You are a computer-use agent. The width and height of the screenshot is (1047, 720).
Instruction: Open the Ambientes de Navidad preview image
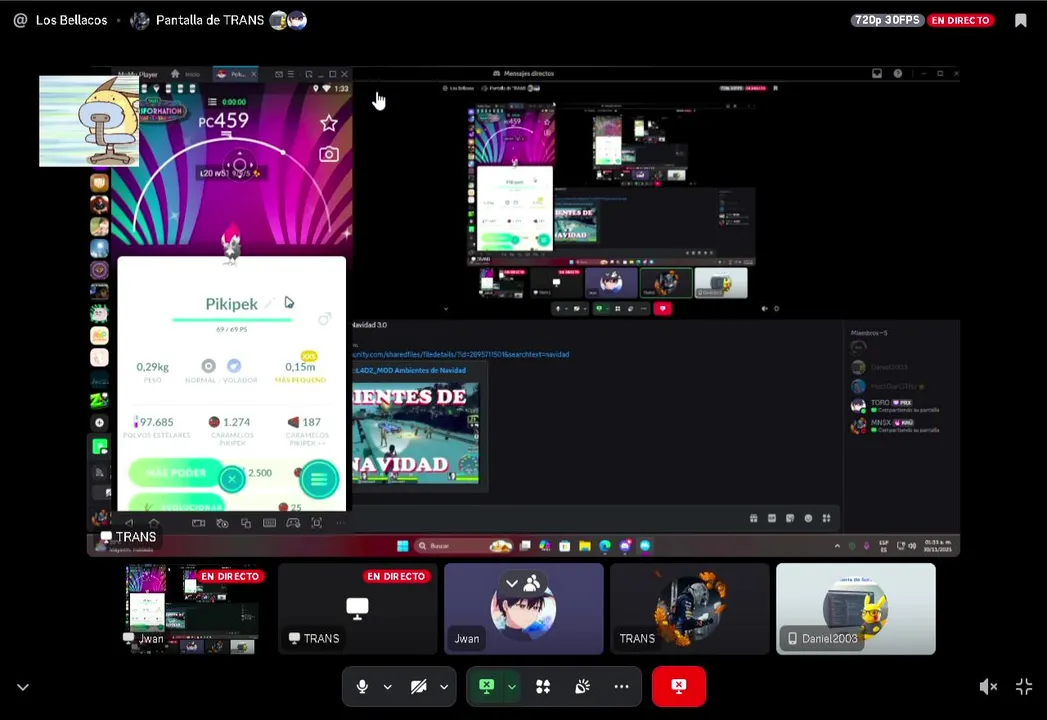tap(415, 433)
